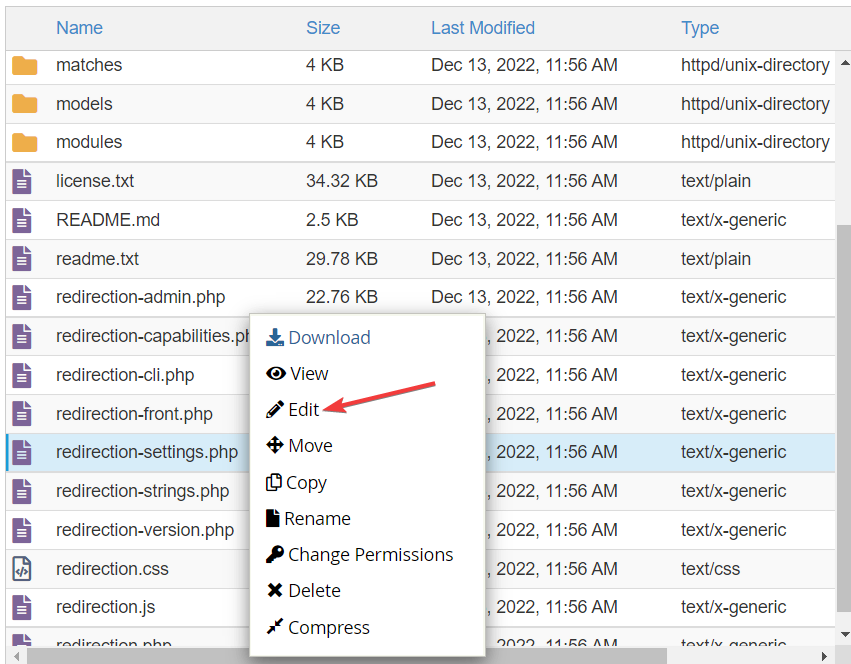Image resolution: width=851 pixels, height=664 pixels.
Task: Click the folder icon beside models
Action: [22, 103]
